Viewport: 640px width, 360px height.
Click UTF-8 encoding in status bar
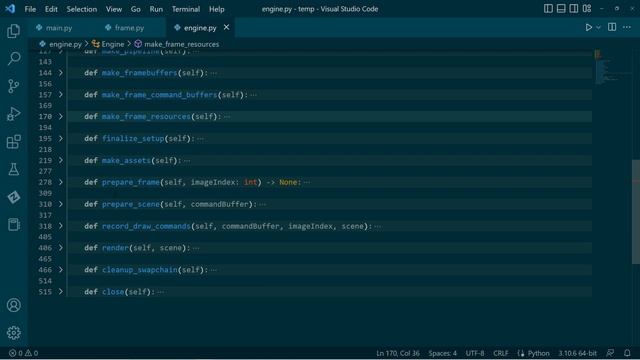[x=475, y=353]
